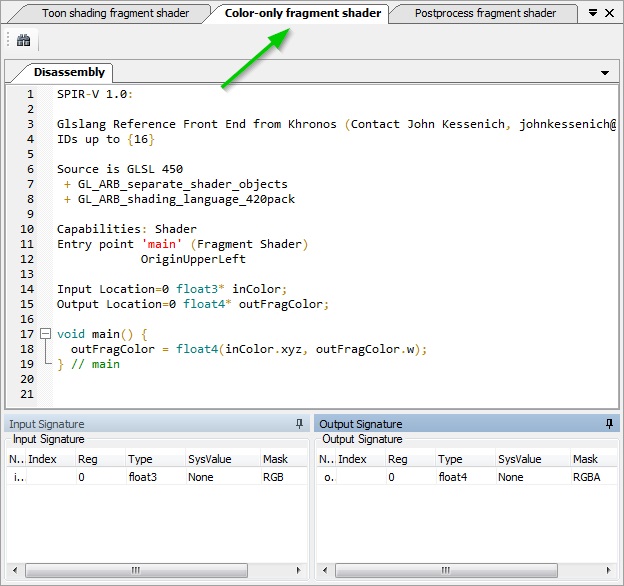This screenshot has height=586, width=624.
Task: Sort Input Signature by Mask column
Action: 284,459
